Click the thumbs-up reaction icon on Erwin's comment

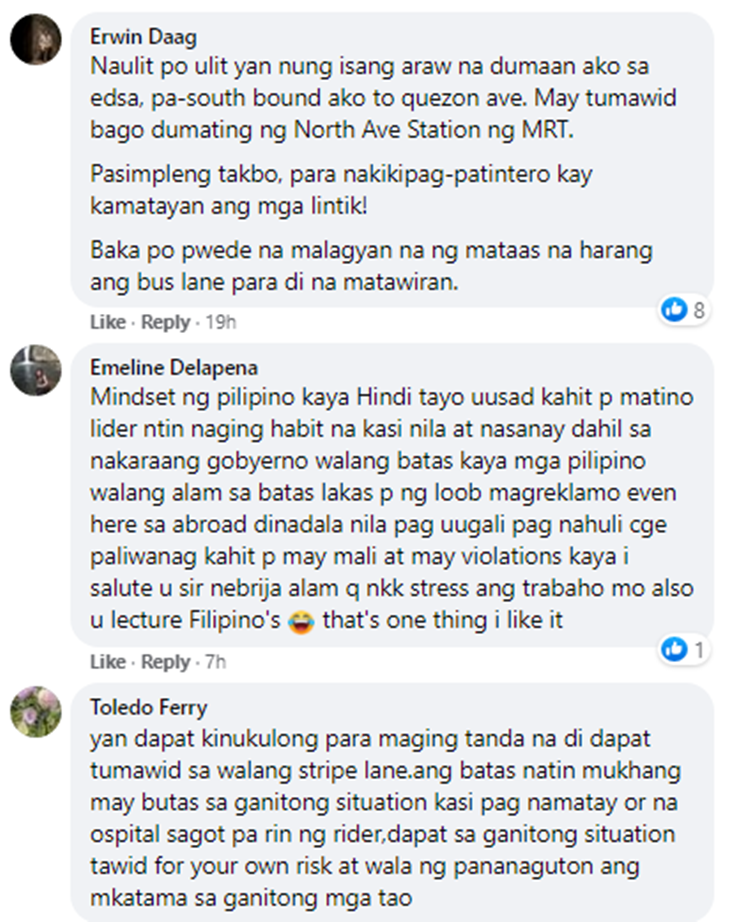(675, 310)
